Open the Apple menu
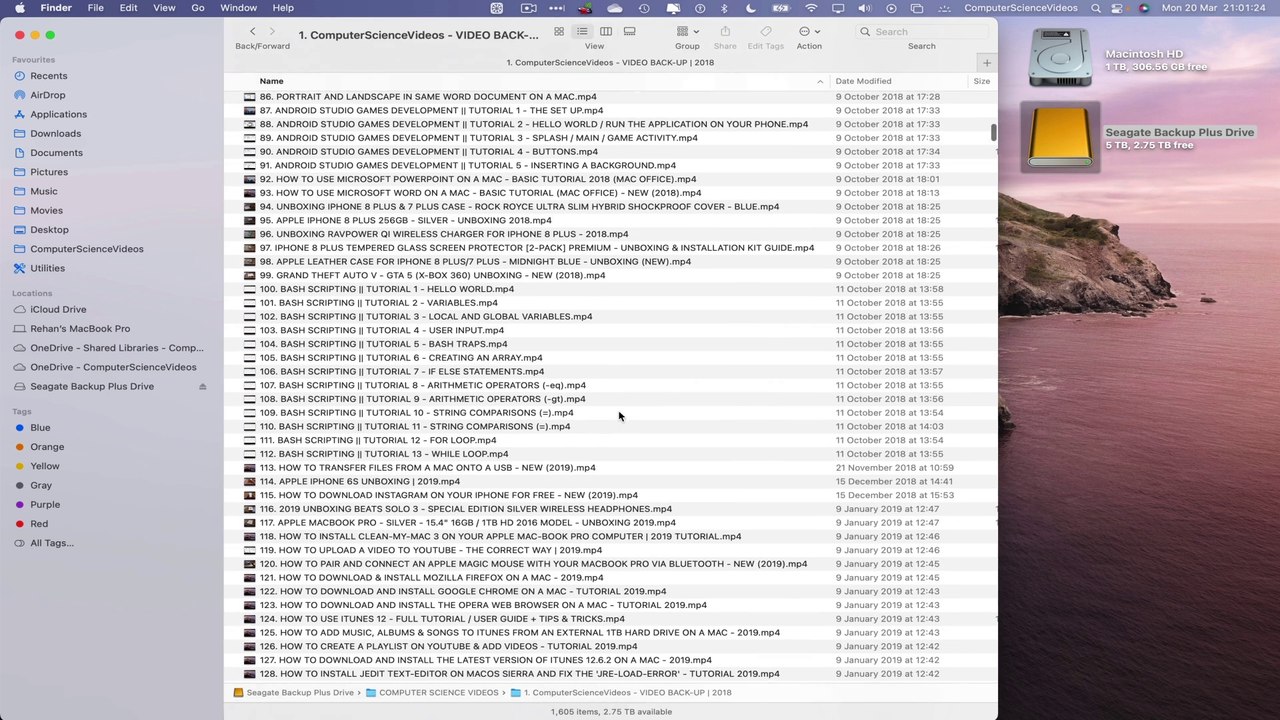Screen dimensions: 1280x720 coord(19,8)
